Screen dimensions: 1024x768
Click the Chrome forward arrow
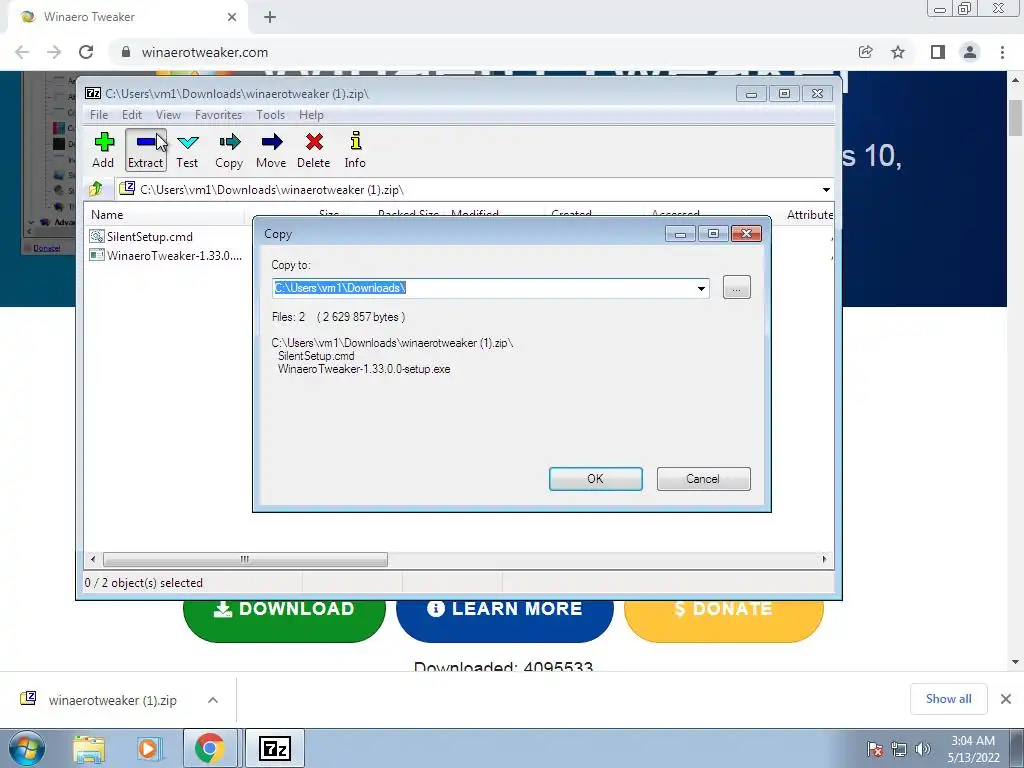[54, 52]
